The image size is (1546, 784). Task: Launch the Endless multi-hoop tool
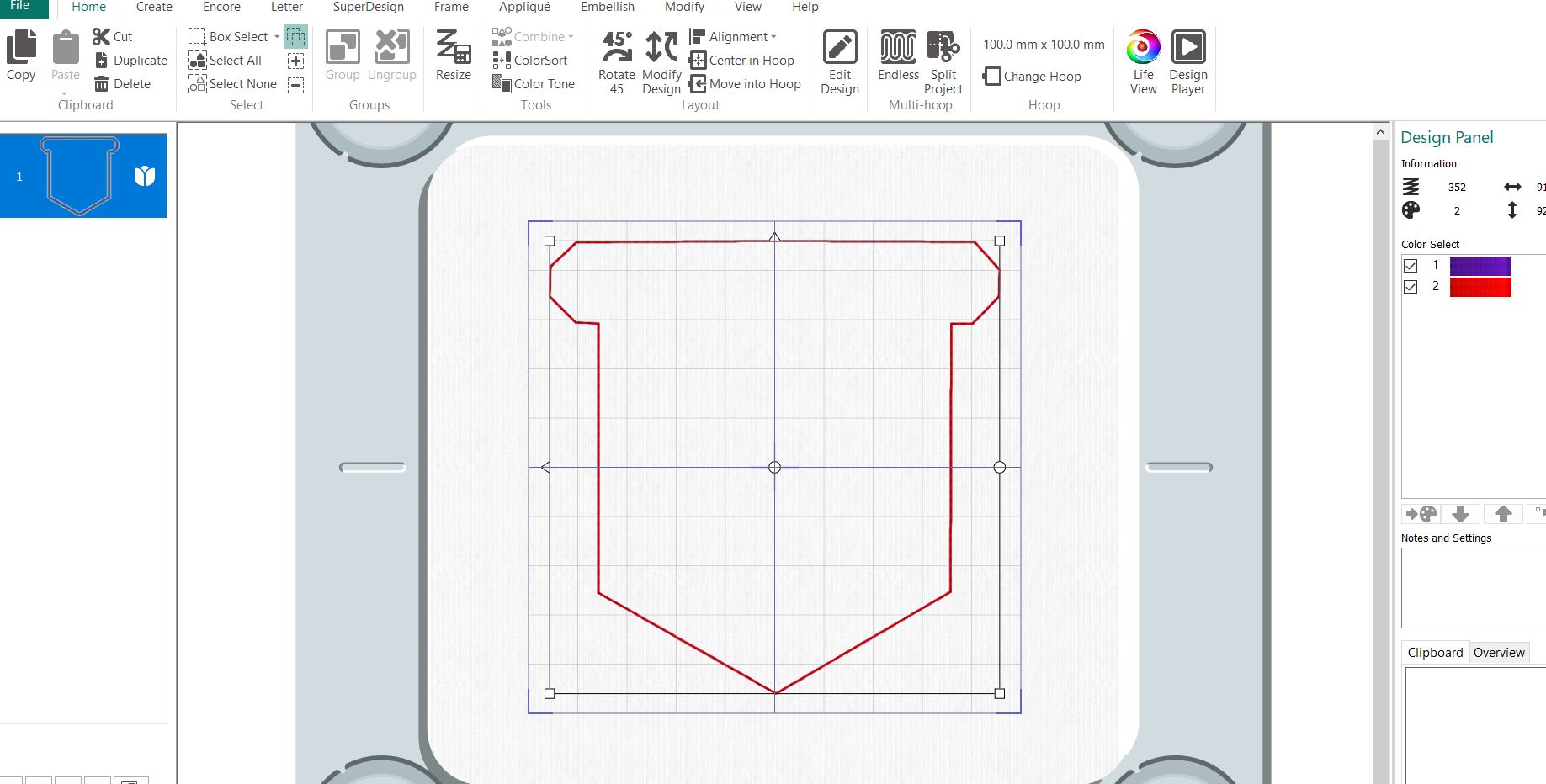point(898,56)
